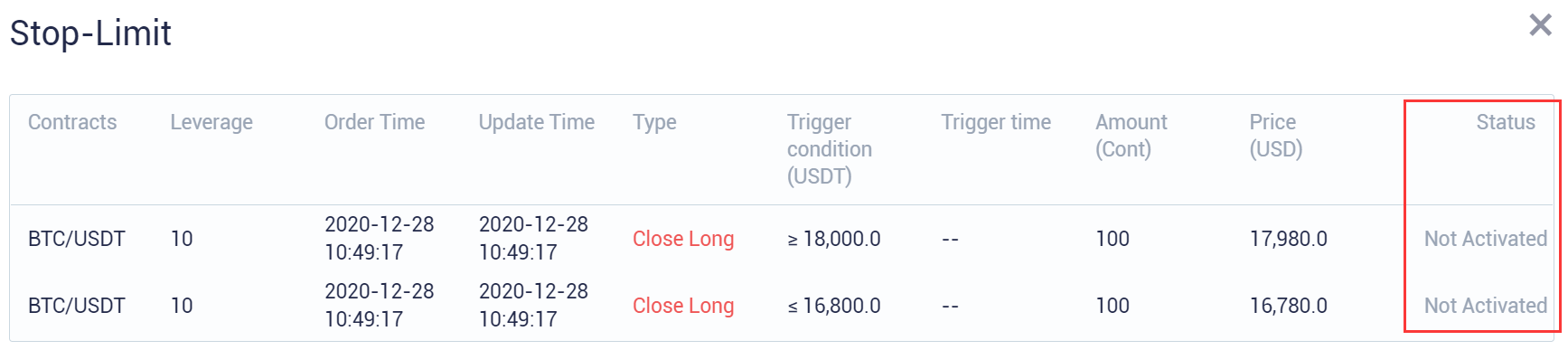The width and height of the screenshot is (1568, 350).
Task: Click the ≤ 16,800.0 trigger condition cell
Action: [x=833, y=306]
